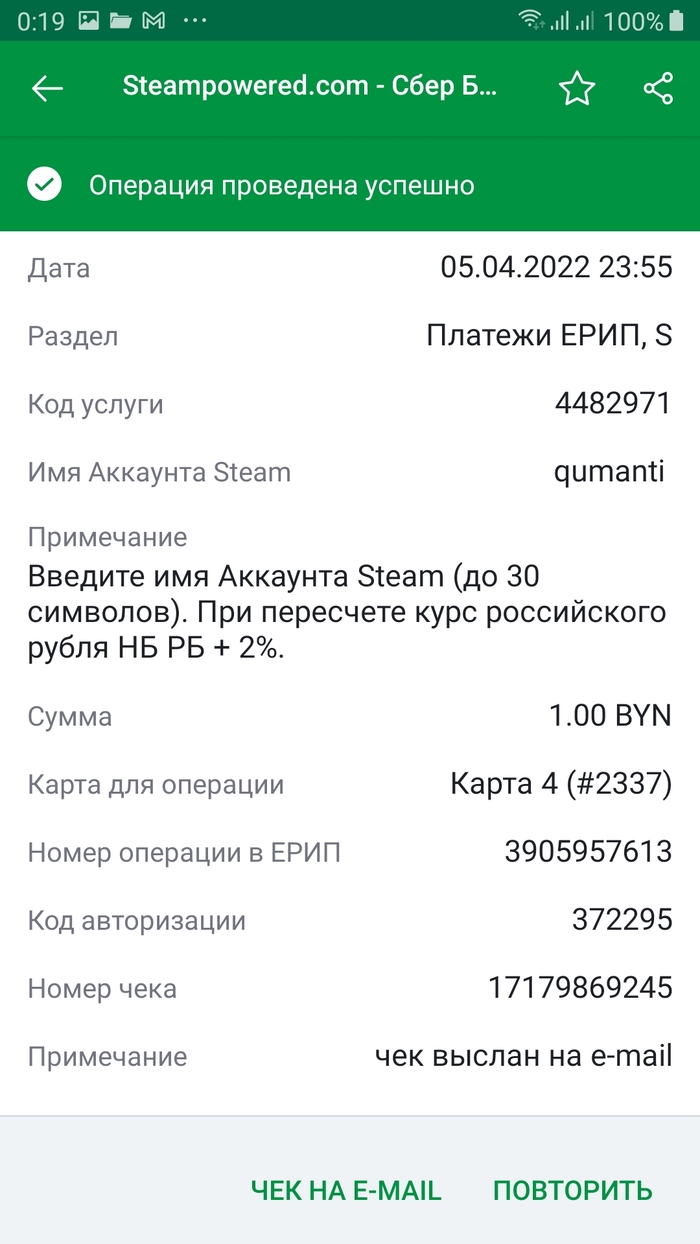Tap the Wi-Fi signal icon in status bar
700x1244 pixels.
click(x=530, y=20)
